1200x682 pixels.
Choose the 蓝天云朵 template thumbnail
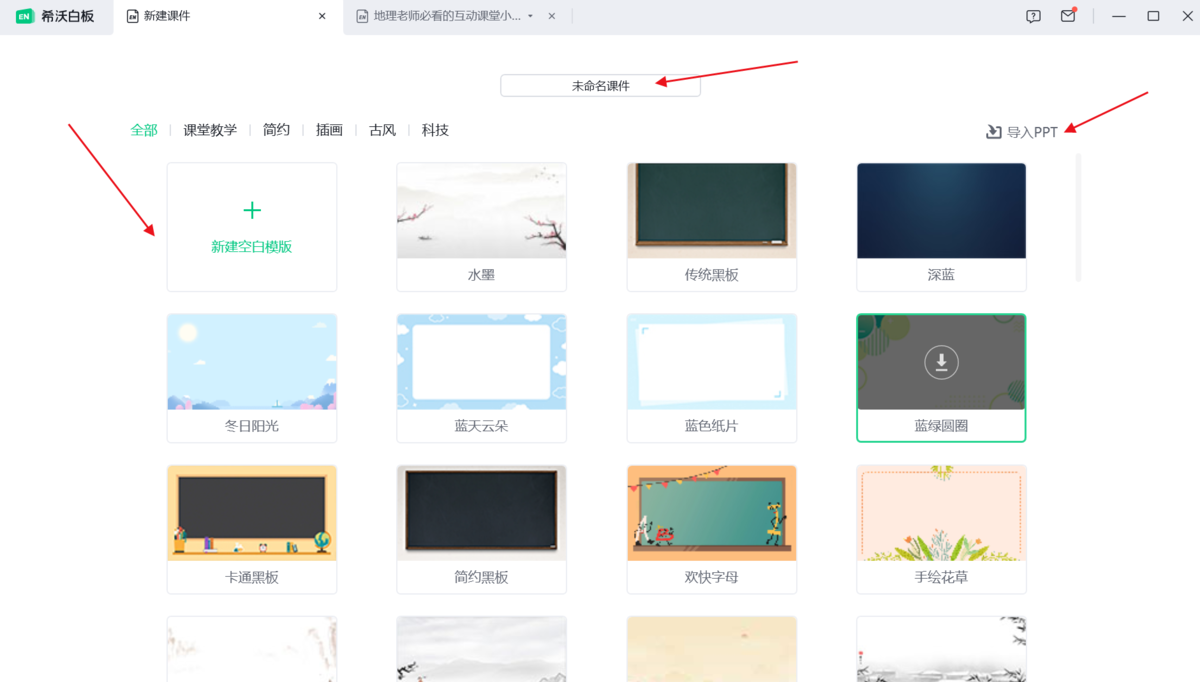point(482,362)
